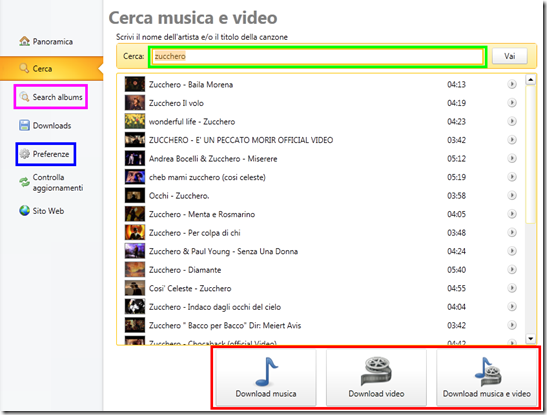Click Download musica e video button

tap(487, 377)
